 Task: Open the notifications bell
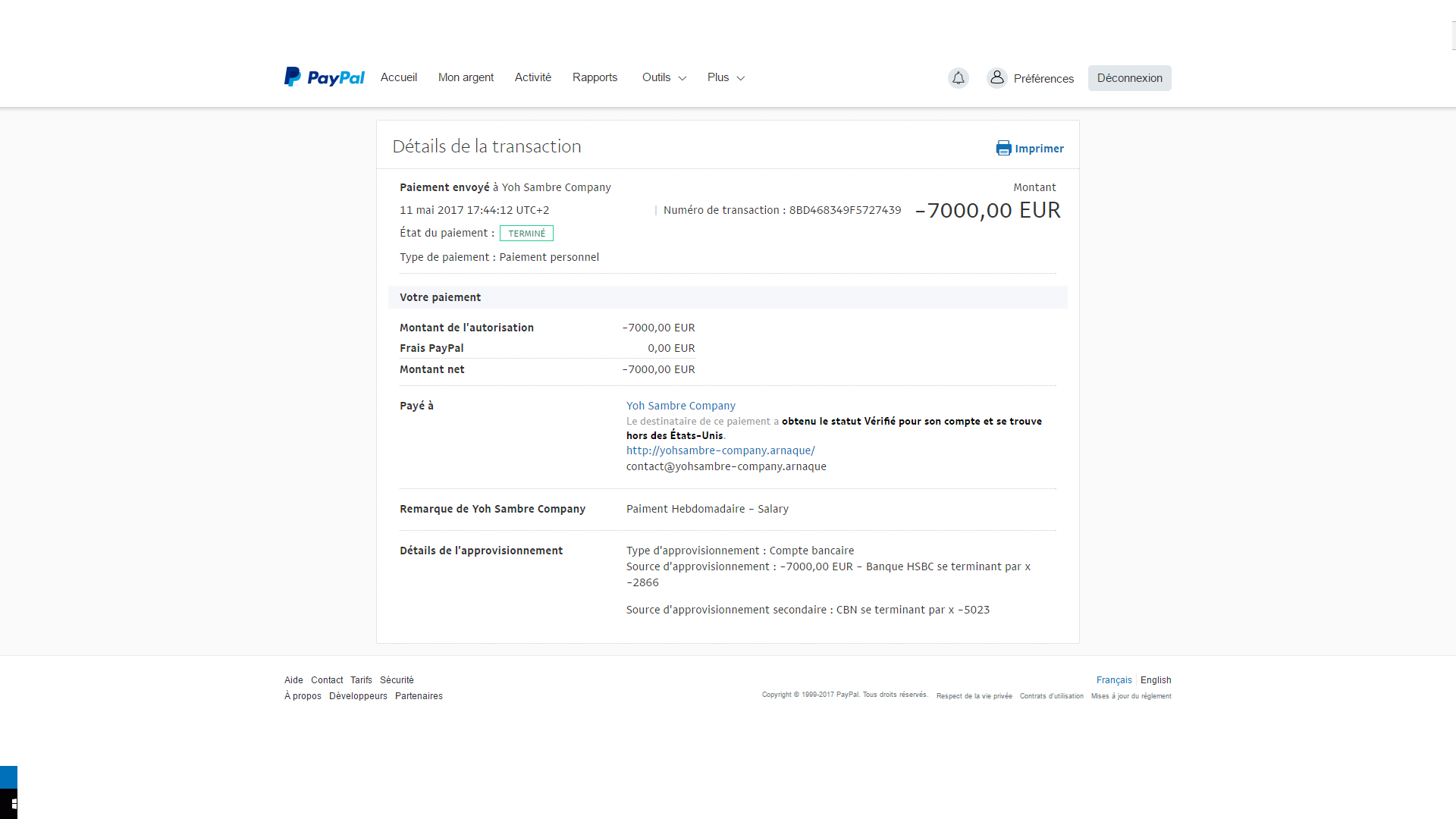coord(959,78)
